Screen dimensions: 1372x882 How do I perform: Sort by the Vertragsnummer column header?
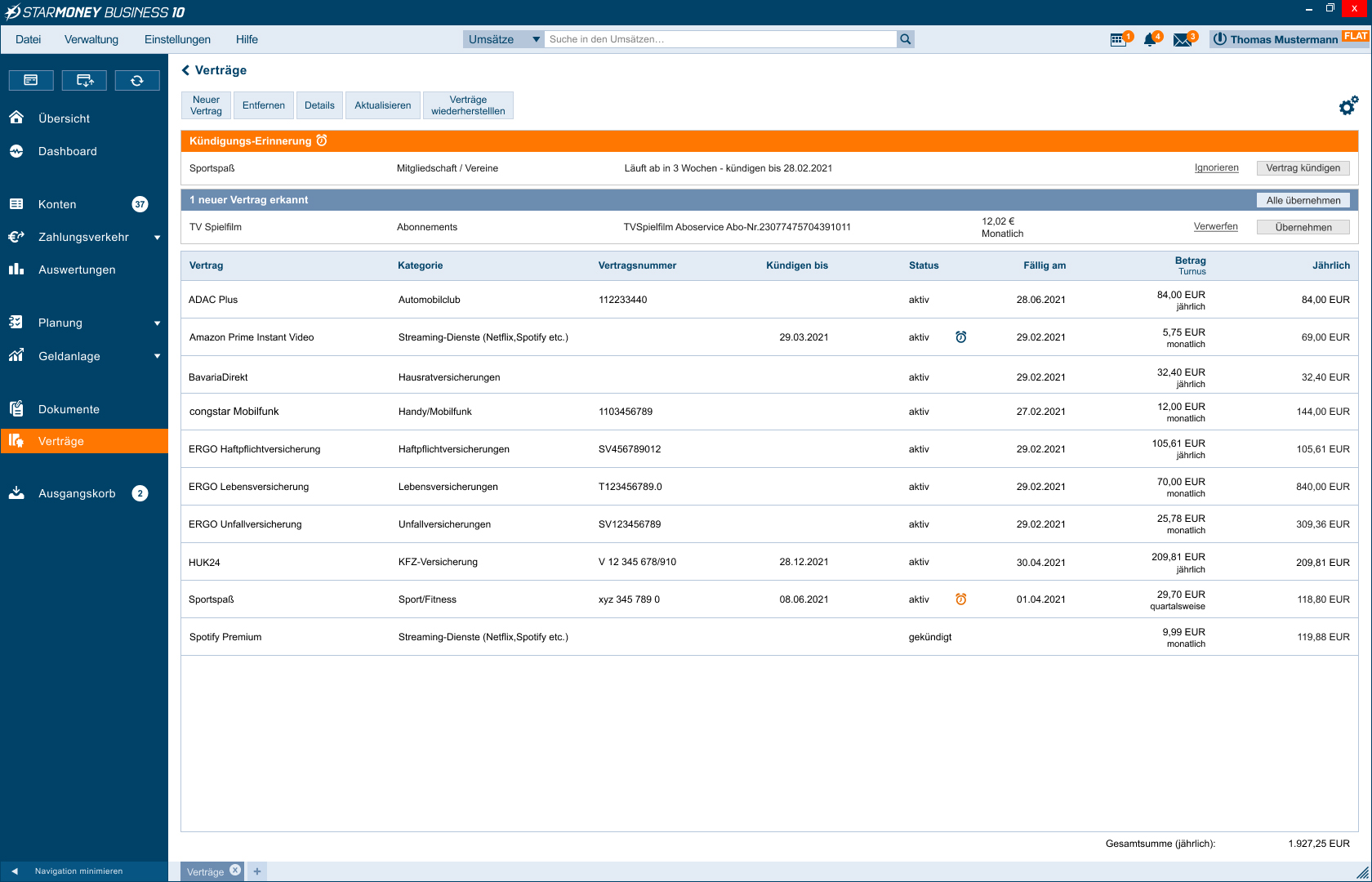pyautogui.click(x=637, y=265)
